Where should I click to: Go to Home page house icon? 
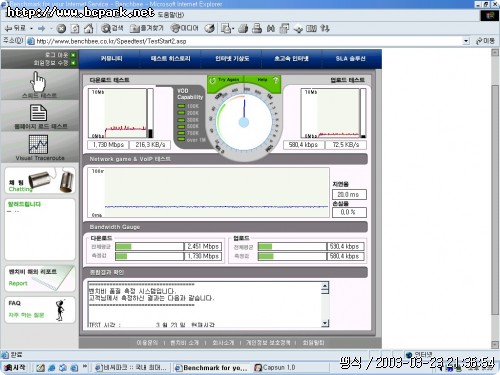tap(89, 29)
